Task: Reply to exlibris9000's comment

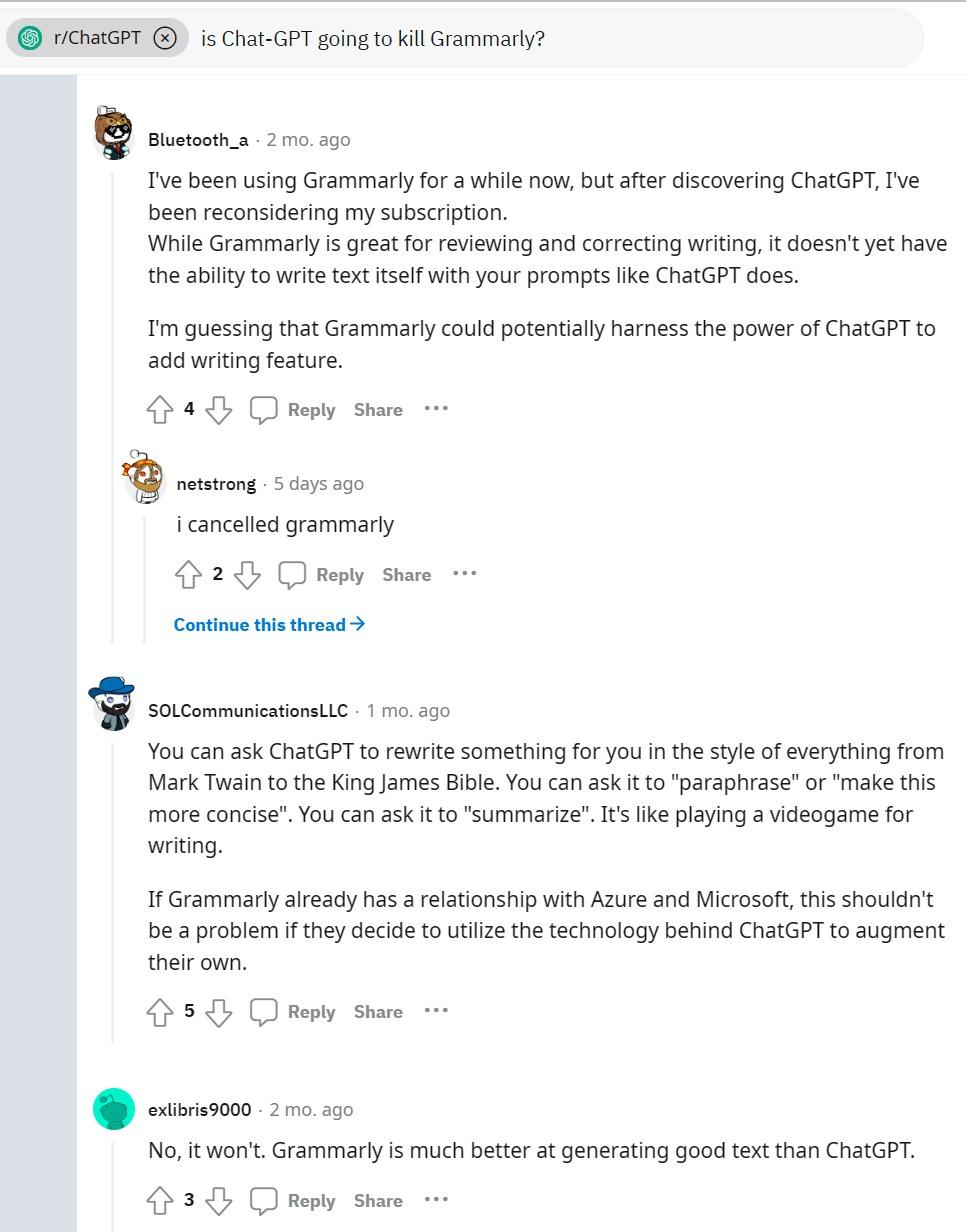Action: [297, 1200]
